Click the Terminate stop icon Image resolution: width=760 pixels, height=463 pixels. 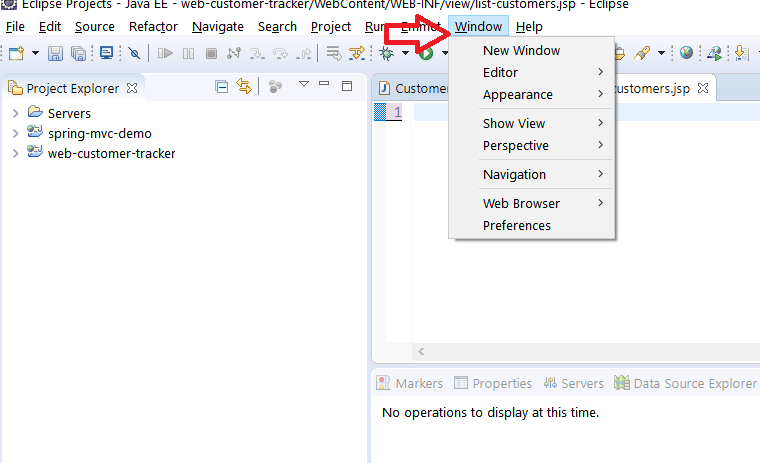pyautogui.click(x=211, y=53)
